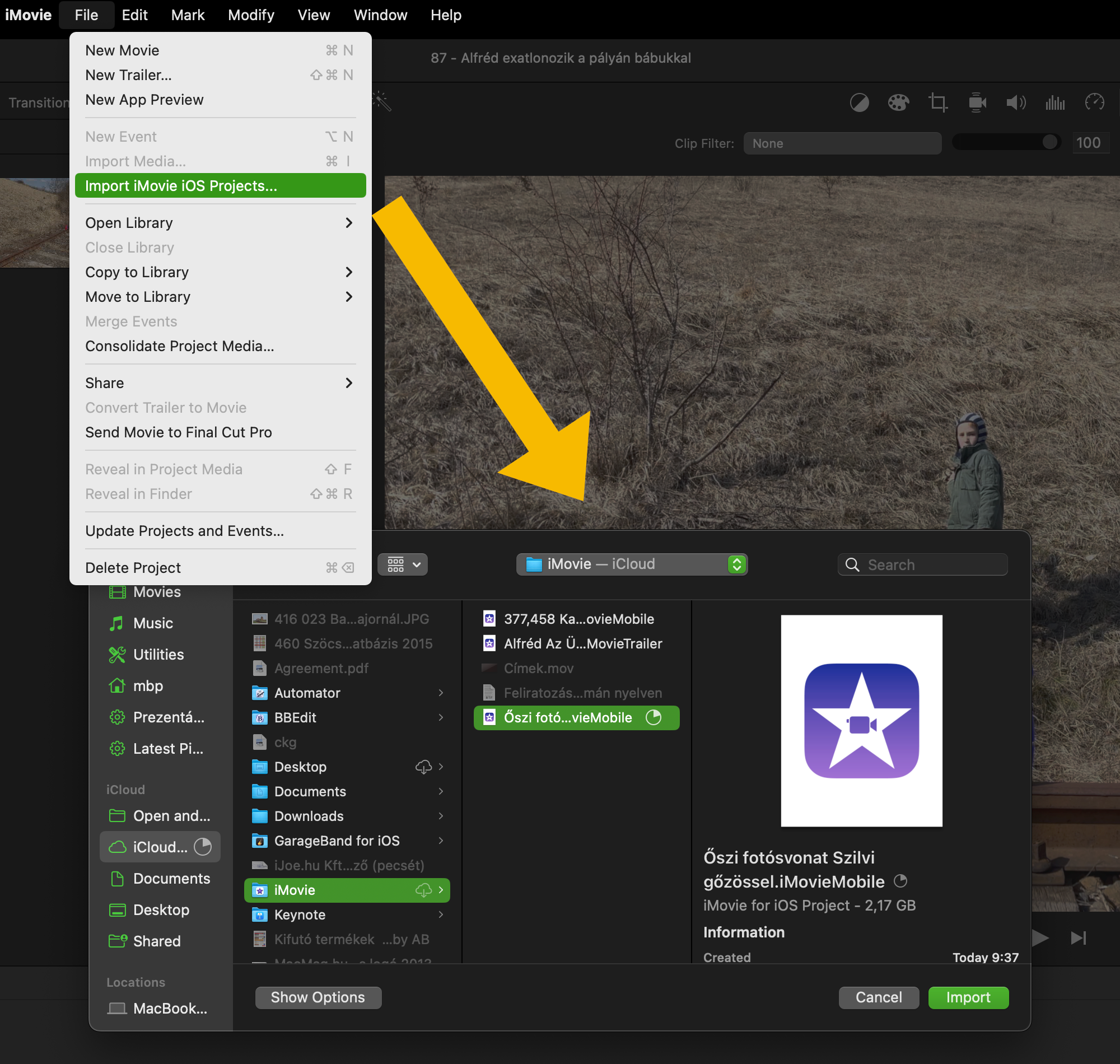Open the BBEdit folder

[x=347, y=717]
